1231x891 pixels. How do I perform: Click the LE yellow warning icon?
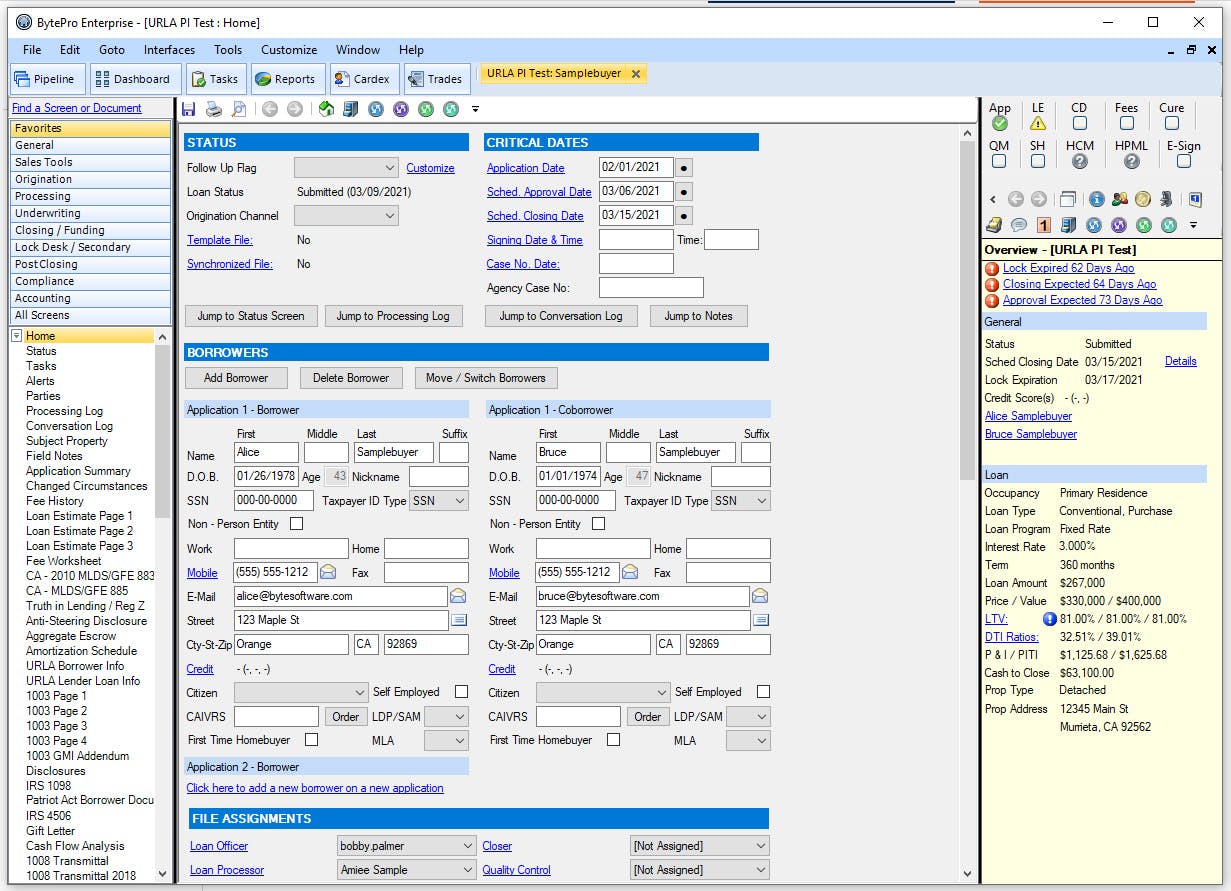pos(1038,123)
